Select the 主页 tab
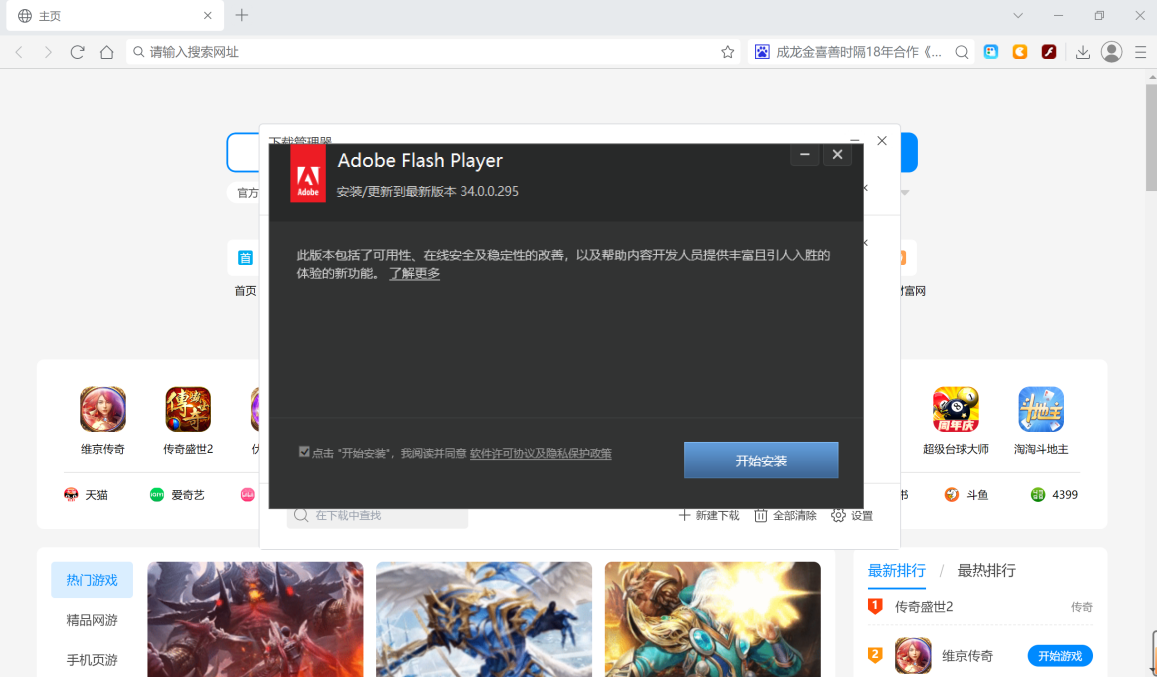1157x677 pixels. (x=114, y=16)
